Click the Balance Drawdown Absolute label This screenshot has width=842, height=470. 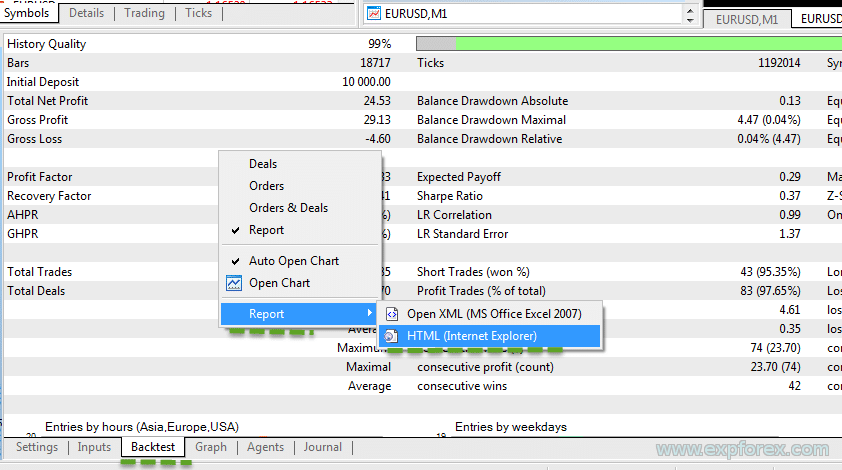[x=492, y=101]
